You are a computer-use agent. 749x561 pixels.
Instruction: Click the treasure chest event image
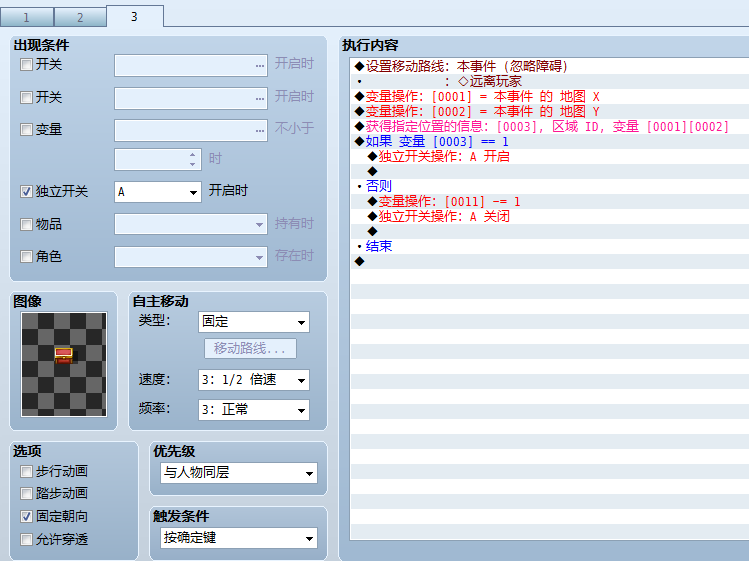pyautogui.click(x=64, y=364)
